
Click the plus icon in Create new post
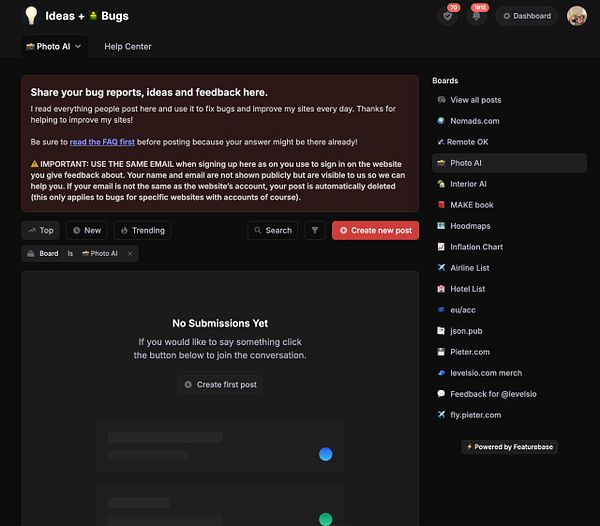(x=344, y=230)
